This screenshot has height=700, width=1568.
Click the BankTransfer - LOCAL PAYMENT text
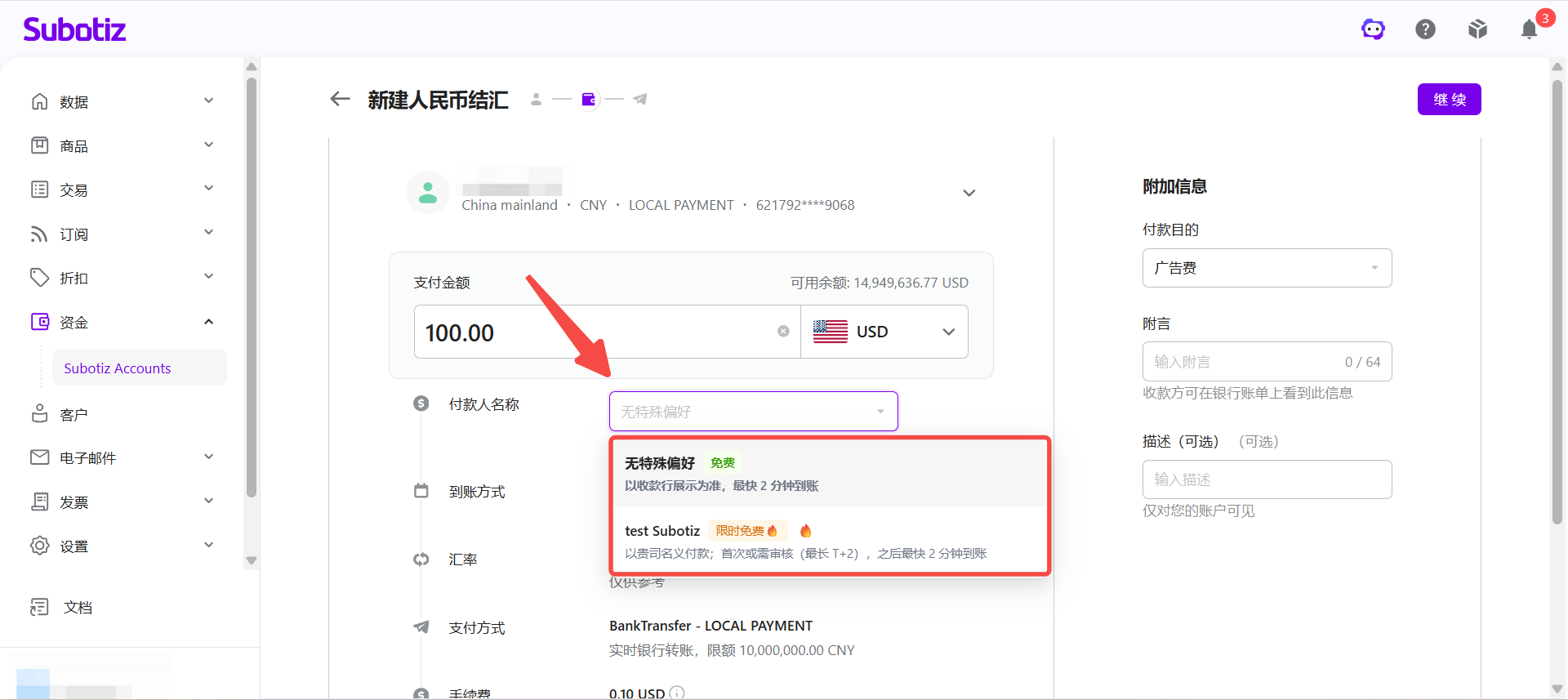tap(710, 626)
